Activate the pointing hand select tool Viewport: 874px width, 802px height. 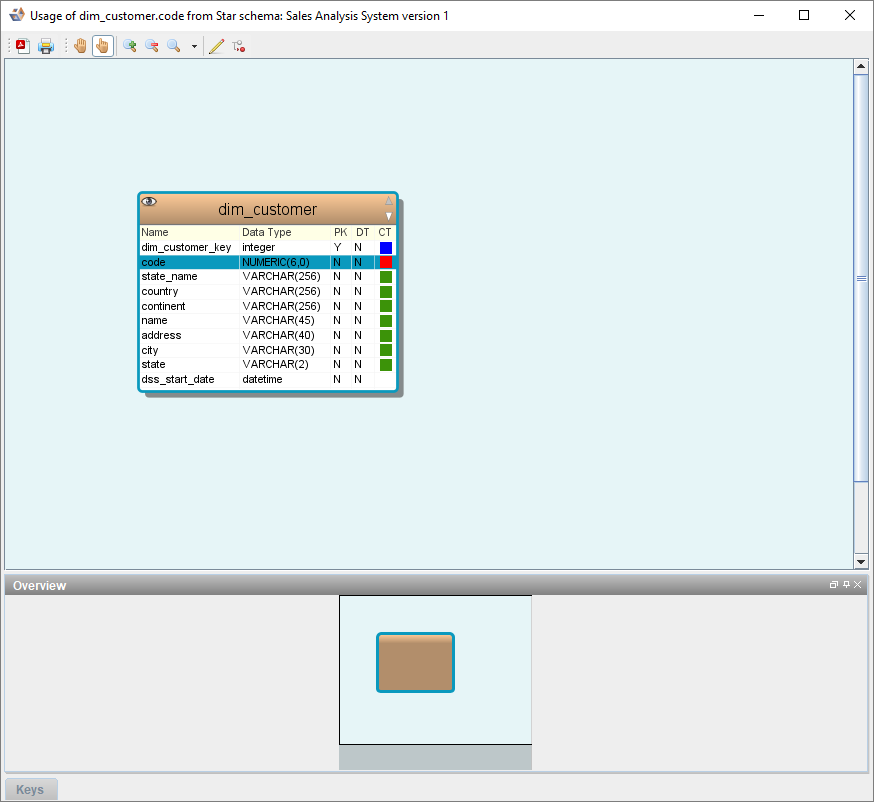pos(102,46)
